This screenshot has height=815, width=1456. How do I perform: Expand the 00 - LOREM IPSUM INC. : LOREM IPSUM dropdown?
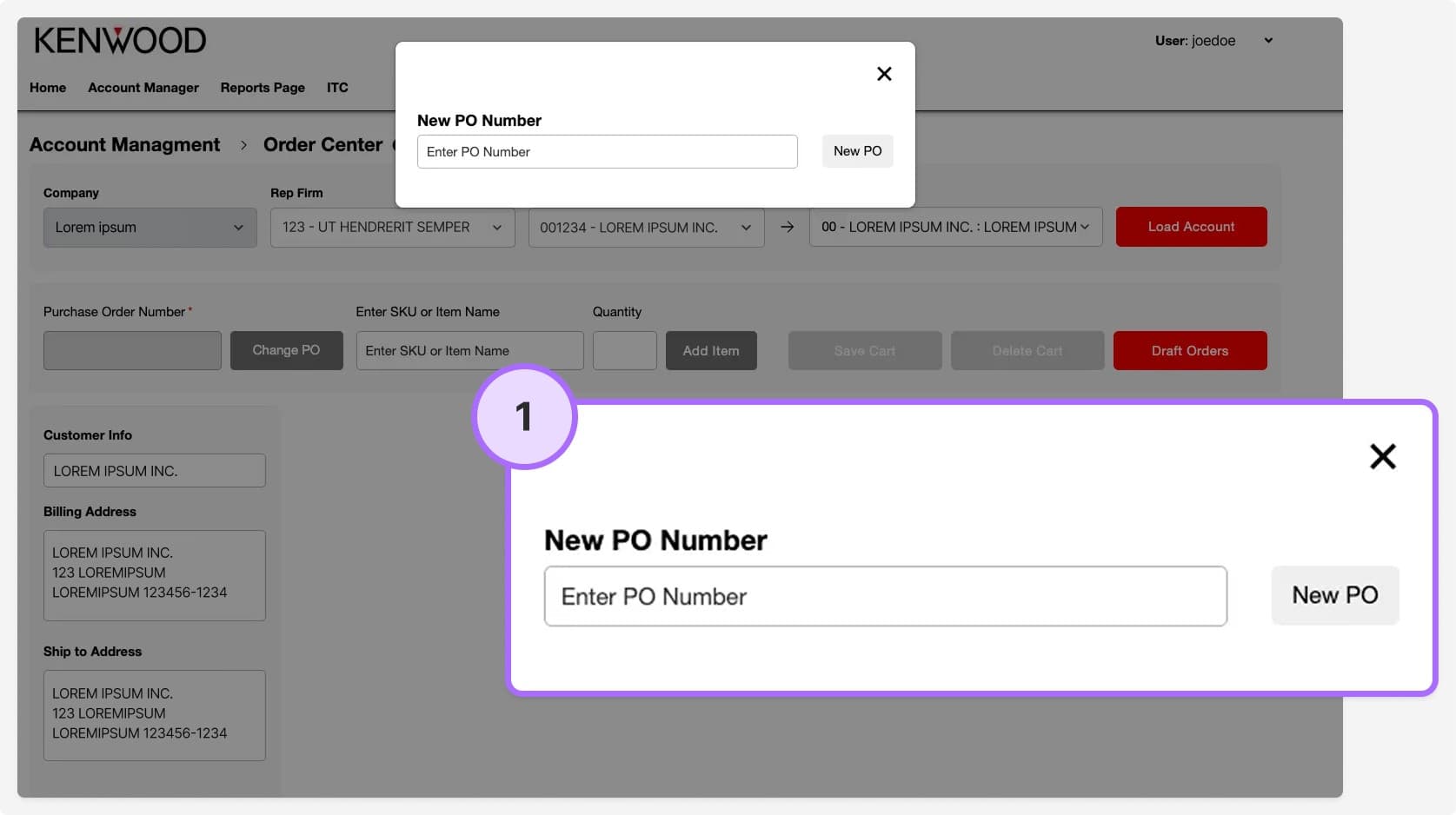(x=956, y=227)
